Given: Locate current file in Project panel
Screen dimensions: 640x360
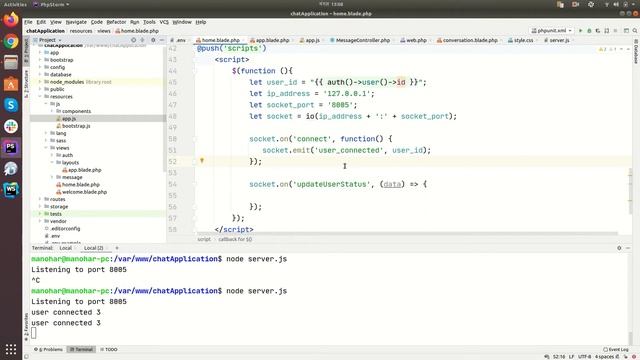Looking at the screenshot, I should (x=133, y=40).
